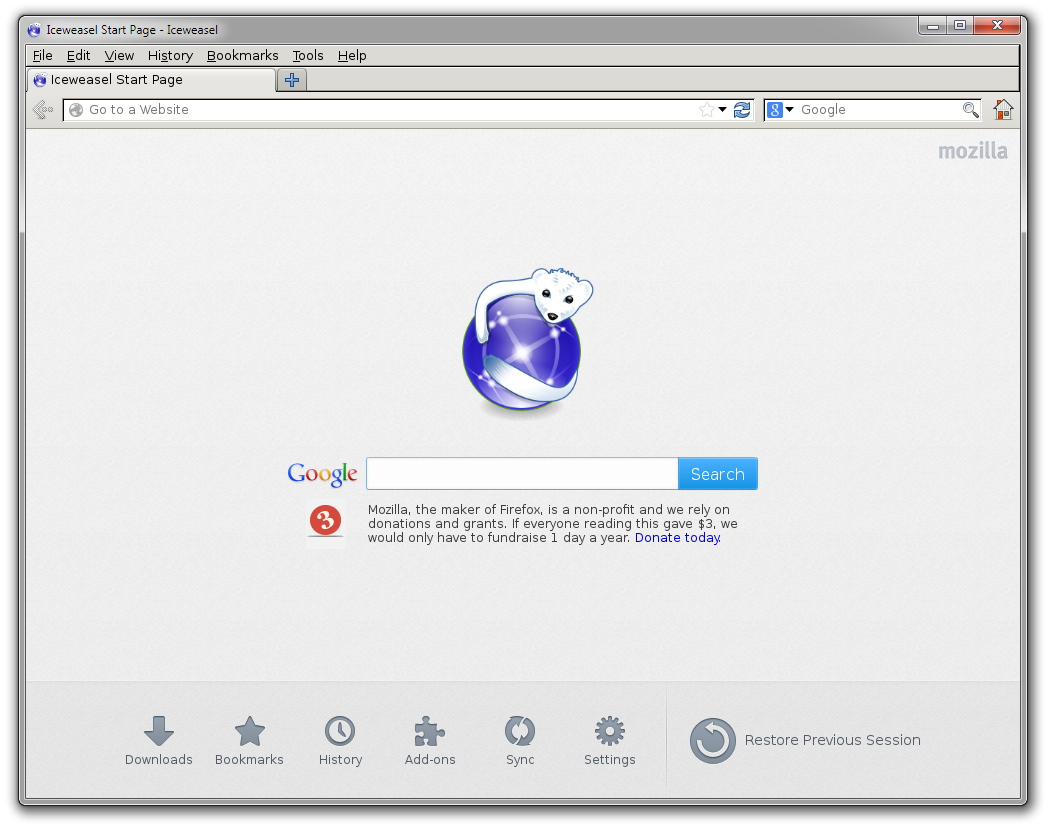Click the globe icon in the address bar
1047x826 pixels.
pyautogui.click(x=76, y=110)
